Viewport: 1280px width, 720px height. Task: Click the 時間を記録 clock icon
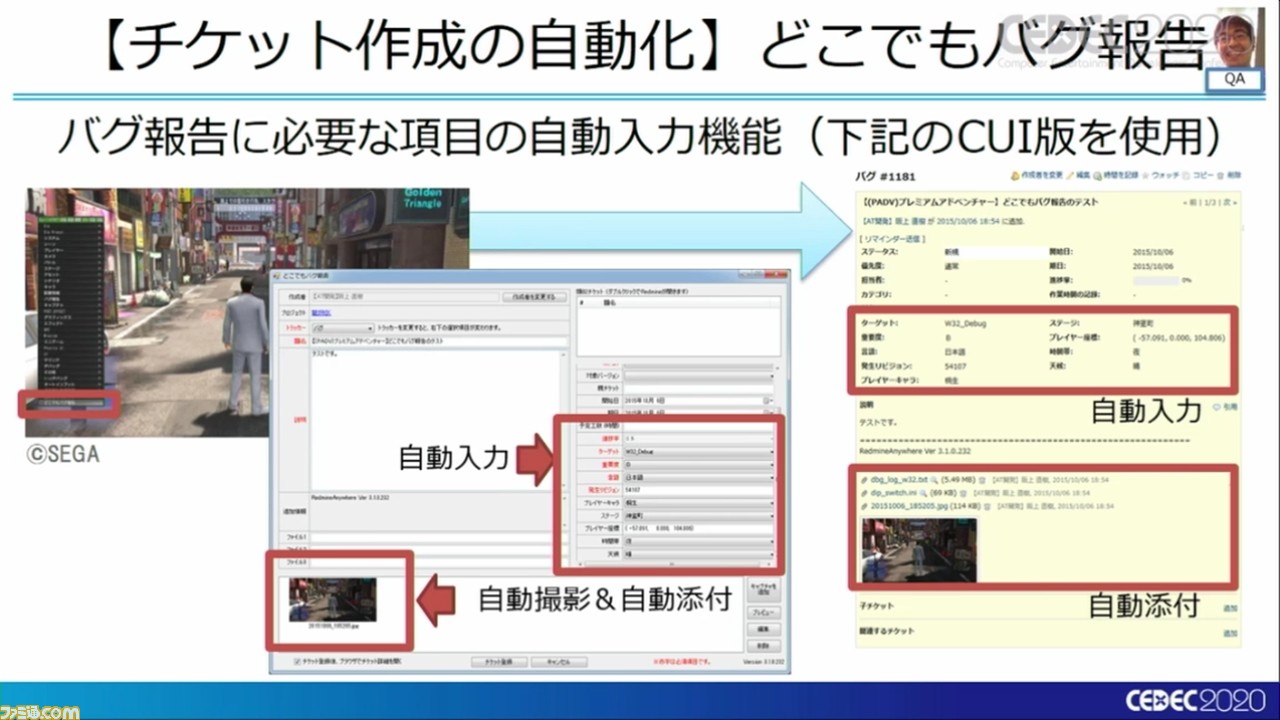point(1098,176)
